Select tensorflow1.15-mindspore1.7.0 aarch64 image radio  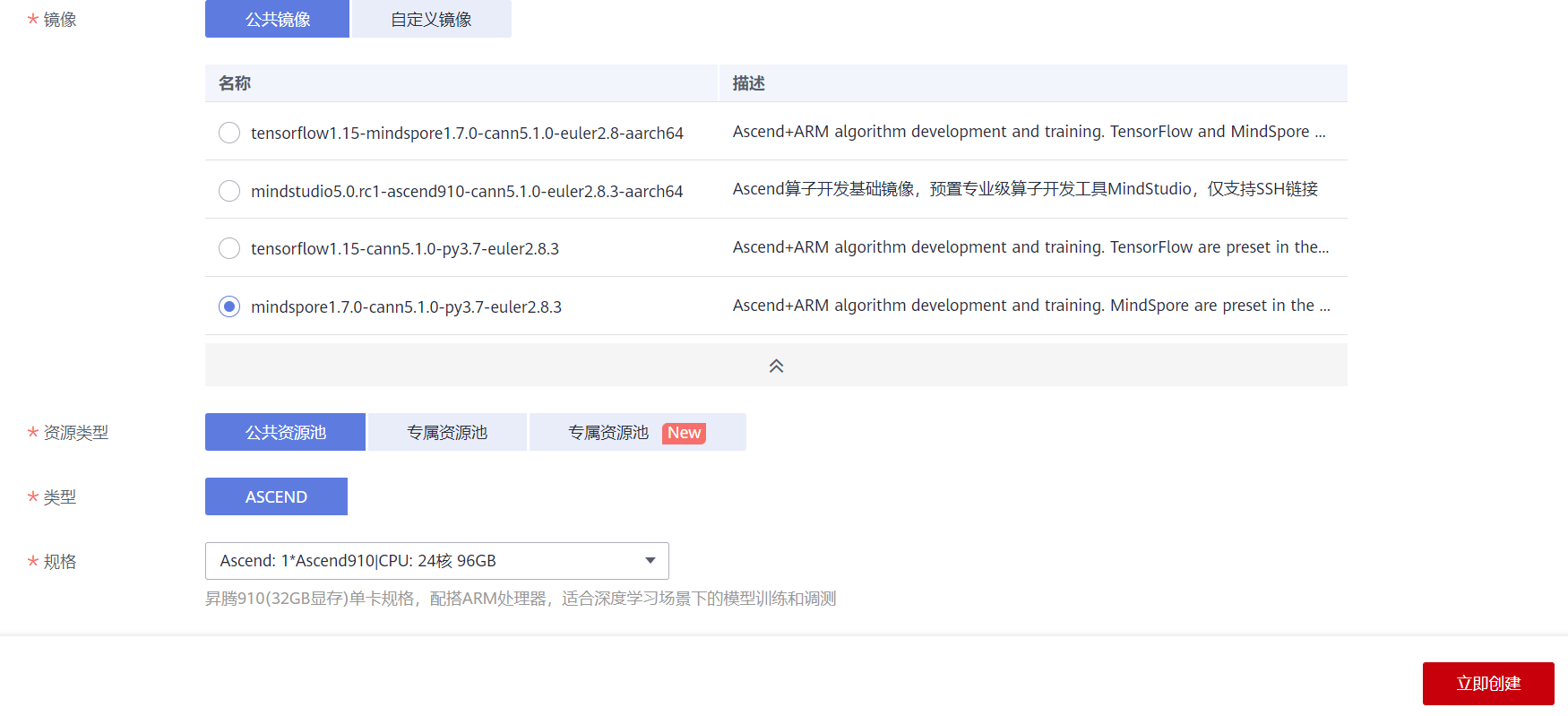point(229,133)
